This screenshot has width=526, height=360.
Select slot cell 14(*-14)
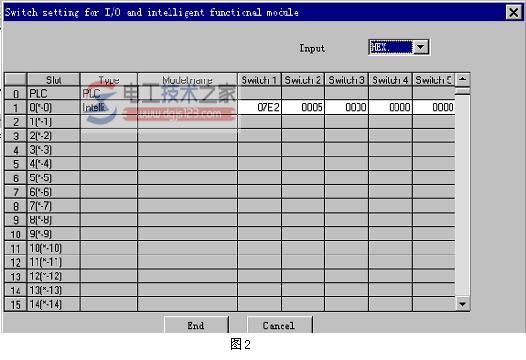pyautogui.click(x=53, y=304)
